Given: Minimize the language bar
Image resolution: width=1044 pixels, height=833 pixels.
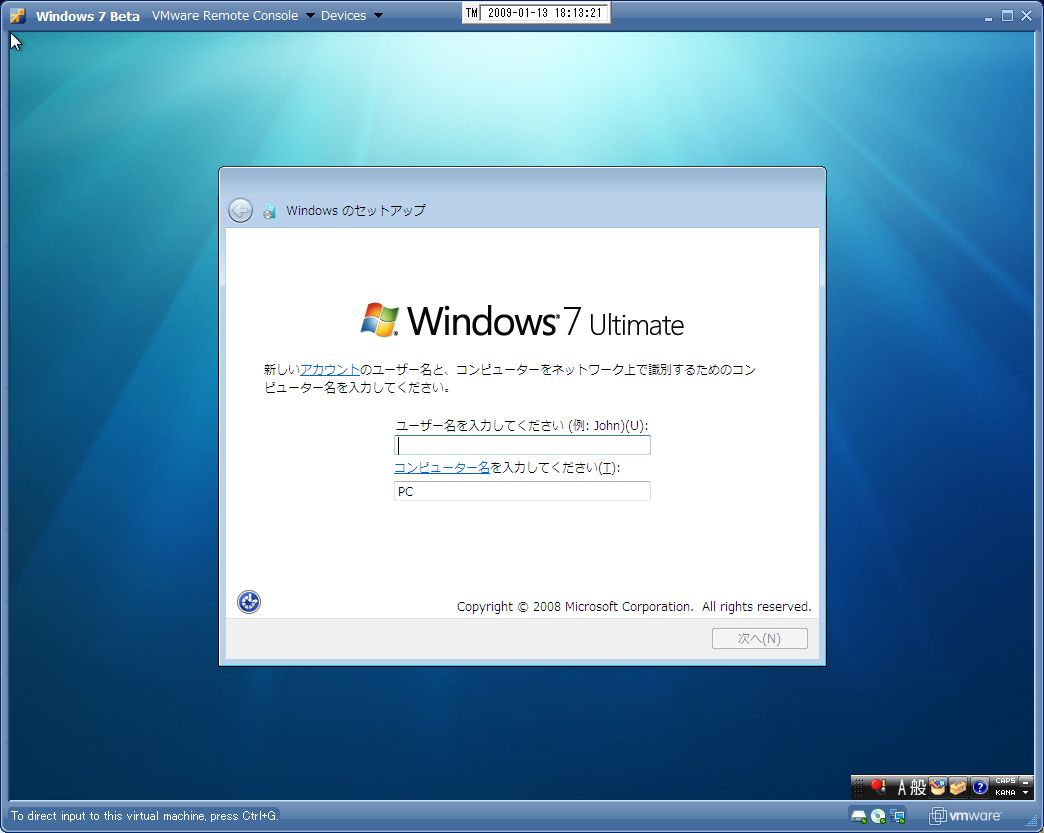Looking at the screenshot, I should click(x=1025, y=782).
